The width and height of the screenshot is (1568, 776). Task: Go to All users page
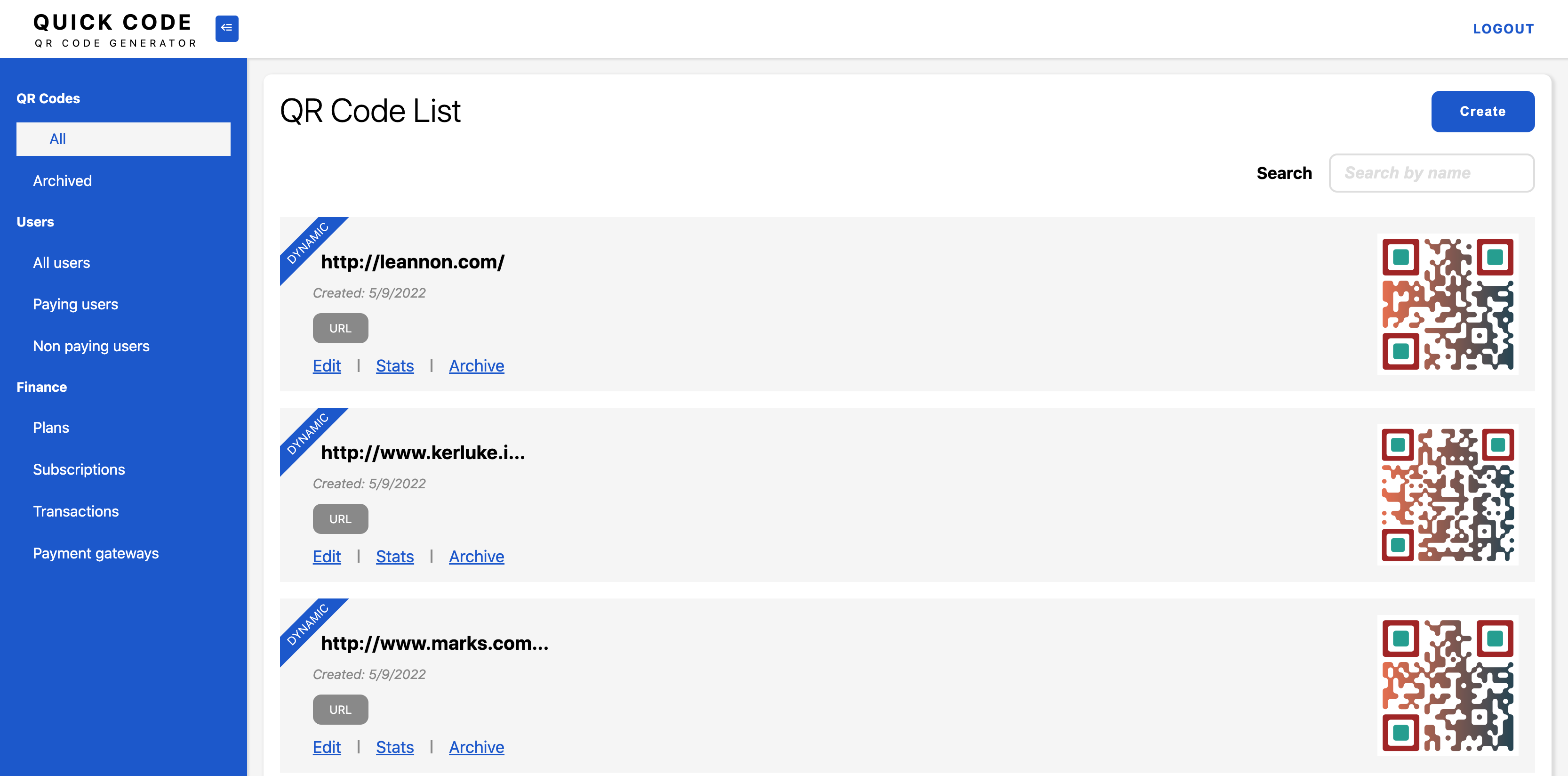point(62,263)
